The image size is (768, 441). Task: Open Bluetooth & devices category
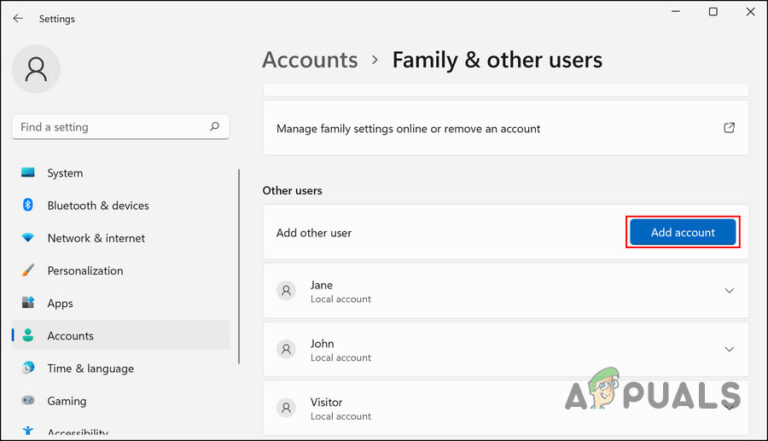[x=120, y=205]
